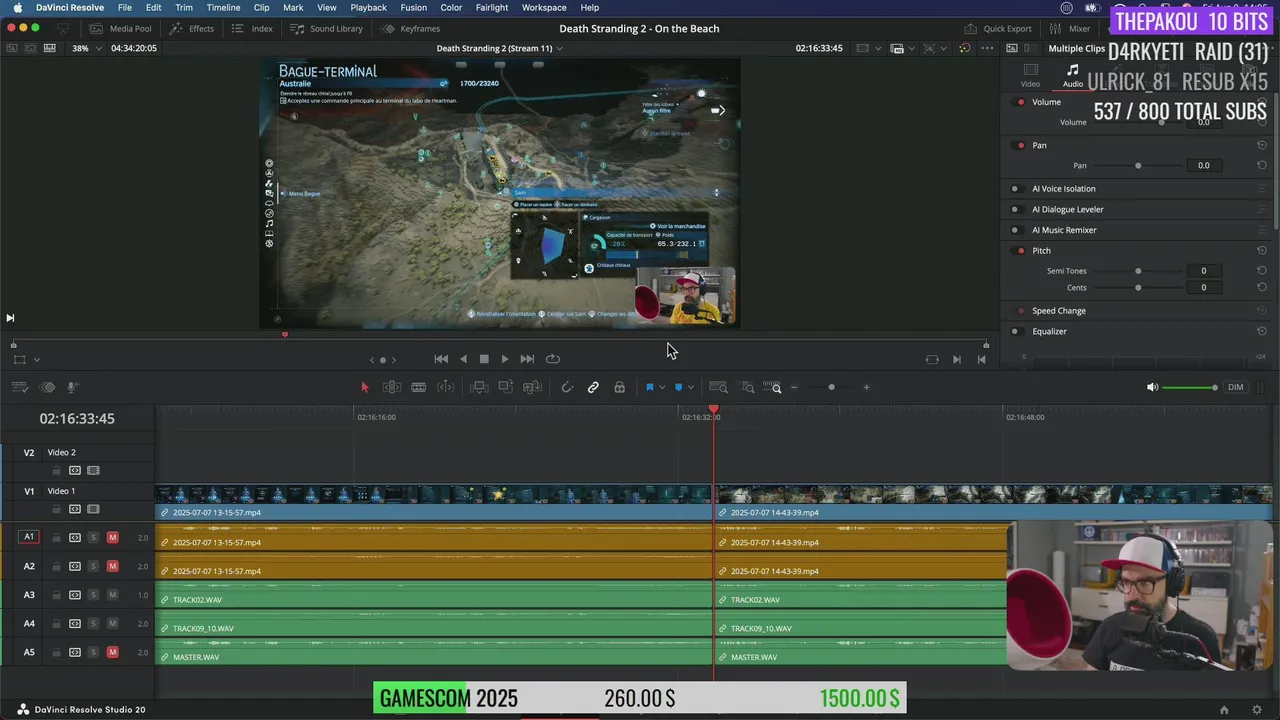Open the Fairlight menu
The image size is (1280, 720).
491,7
